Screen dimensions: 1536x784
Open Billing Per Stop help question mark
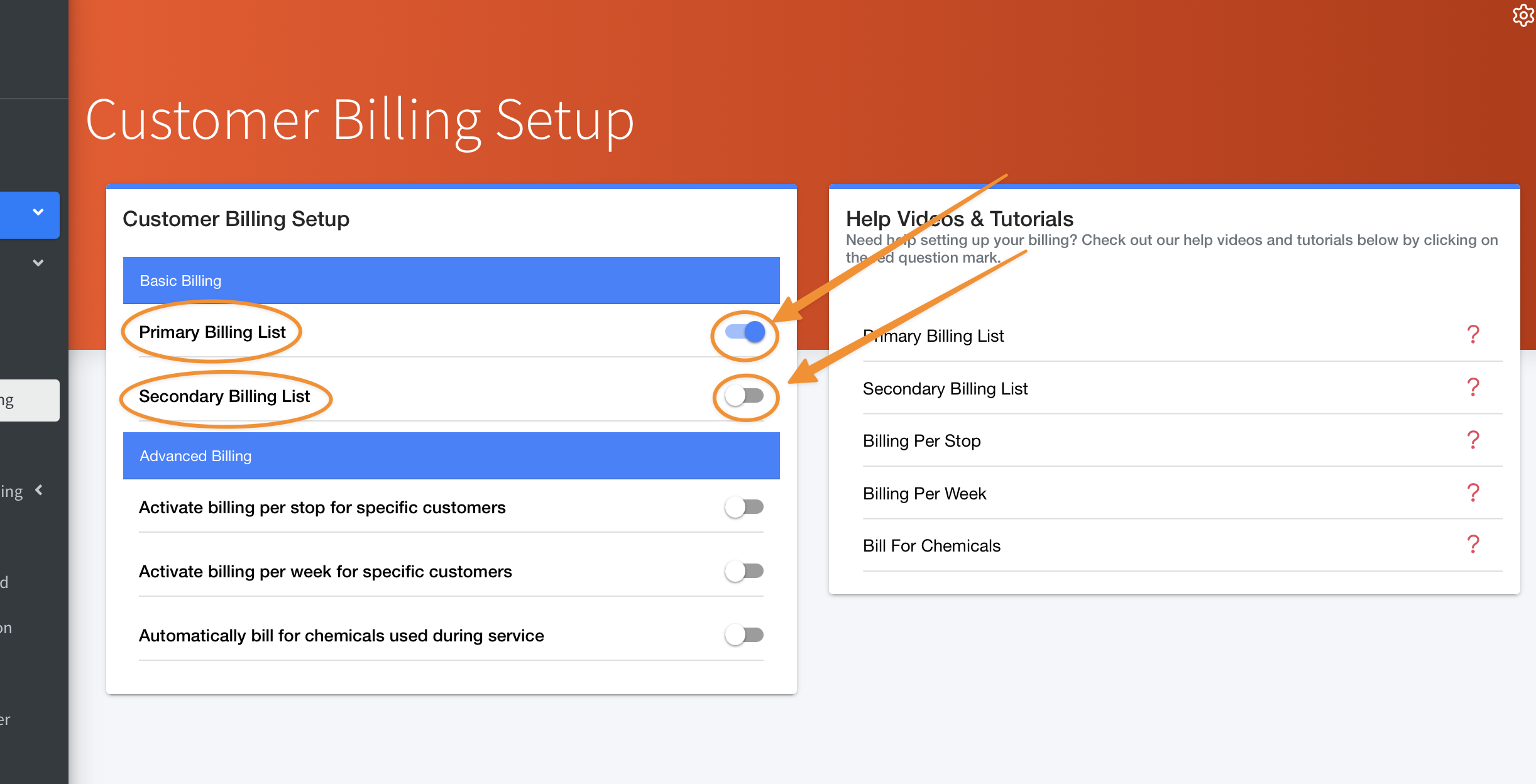[x=1473, y=440]
